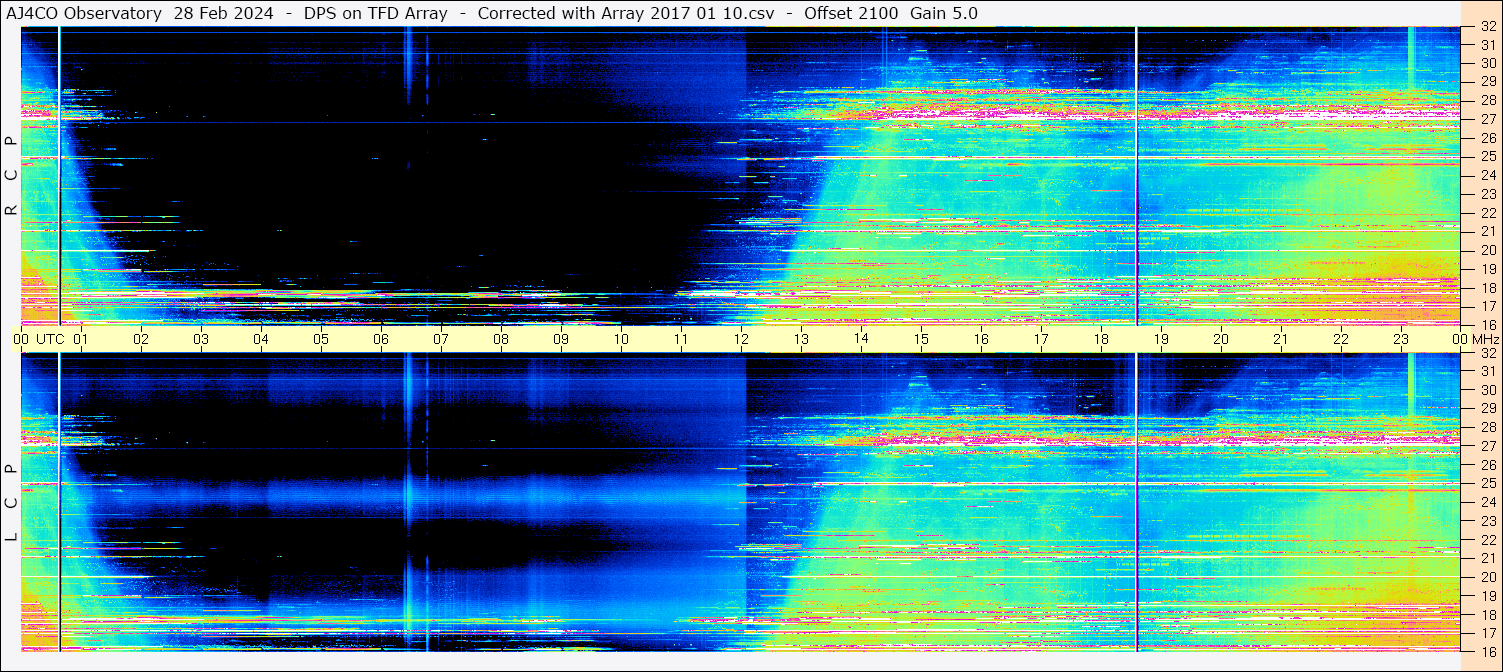
Task: Click the 00 UTC label on time axis
Action: 38,339
